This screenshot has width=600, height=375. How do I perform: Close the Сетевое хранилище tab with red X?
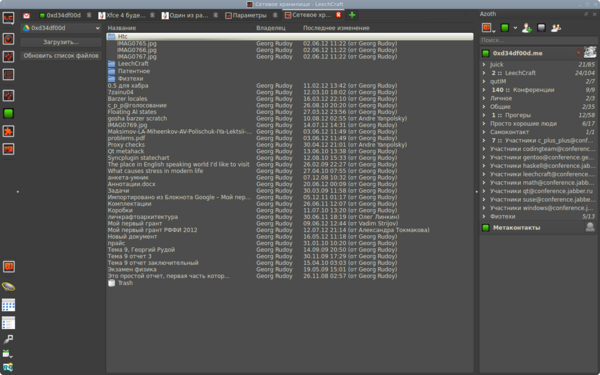[x=338, y=15]
